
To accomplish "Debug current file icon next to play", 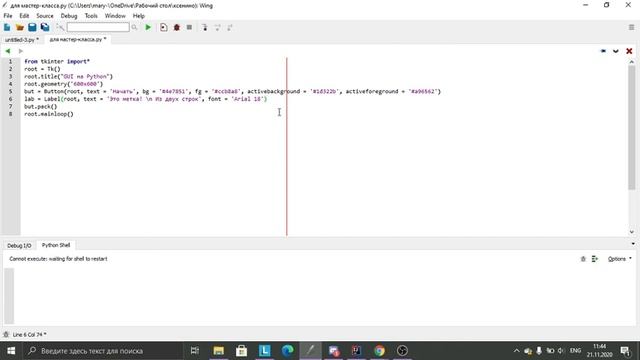I will [x=164, y=27].
